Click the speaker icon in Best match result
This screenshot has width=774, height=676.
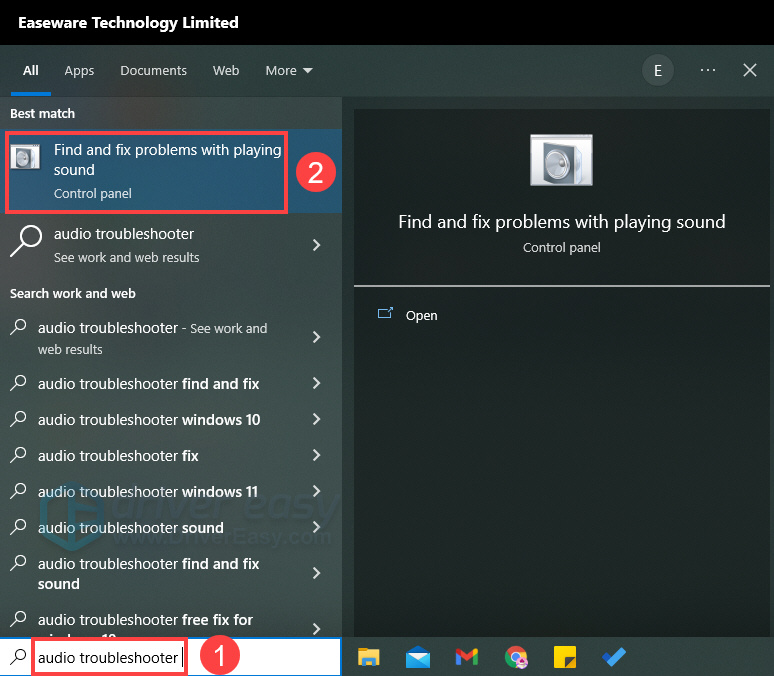(25, 157)
